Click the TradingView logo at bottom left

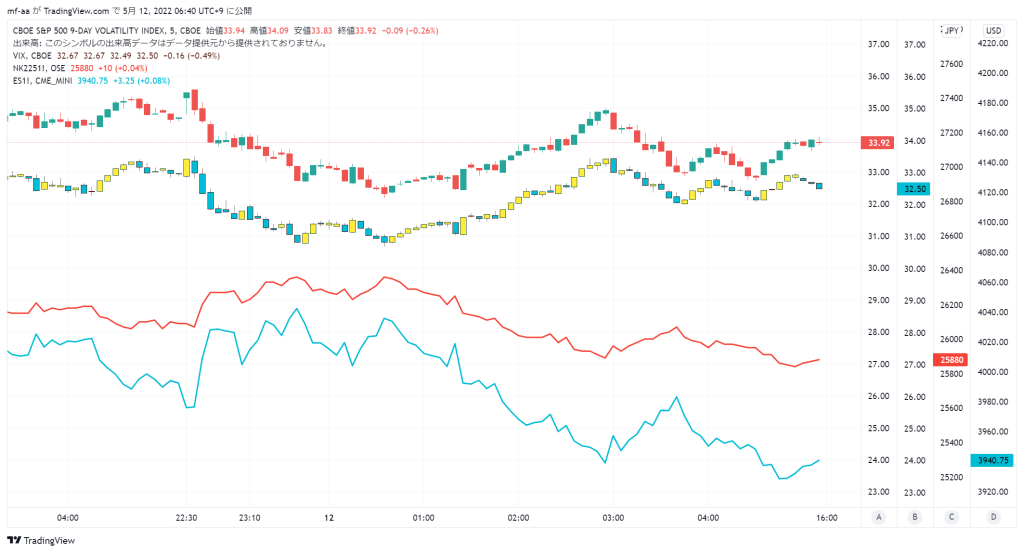[40, 541]
